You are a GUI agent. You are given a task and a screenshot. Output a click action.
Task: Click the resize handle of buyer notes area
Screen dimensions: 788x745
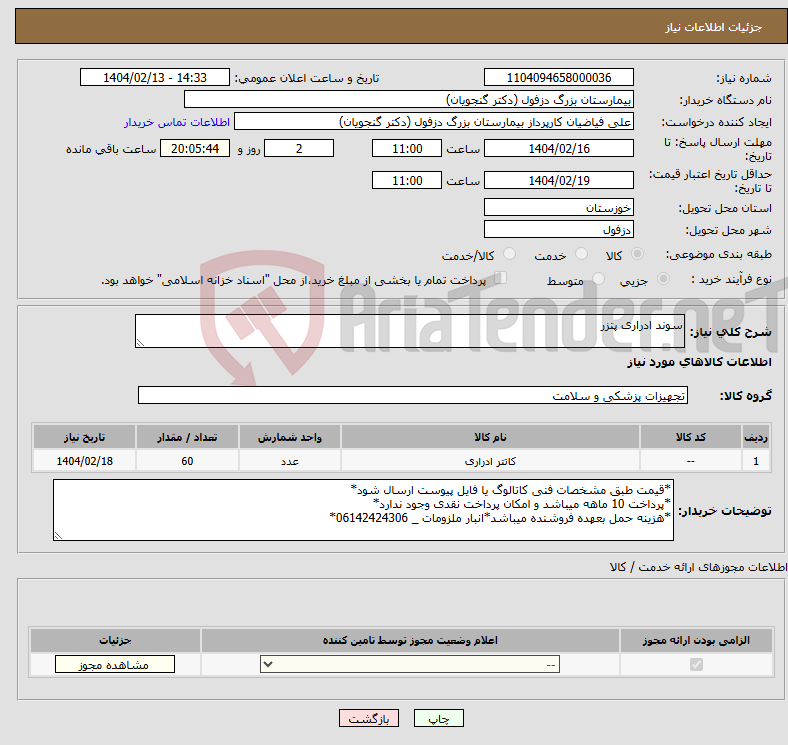(x=58, y=536)
